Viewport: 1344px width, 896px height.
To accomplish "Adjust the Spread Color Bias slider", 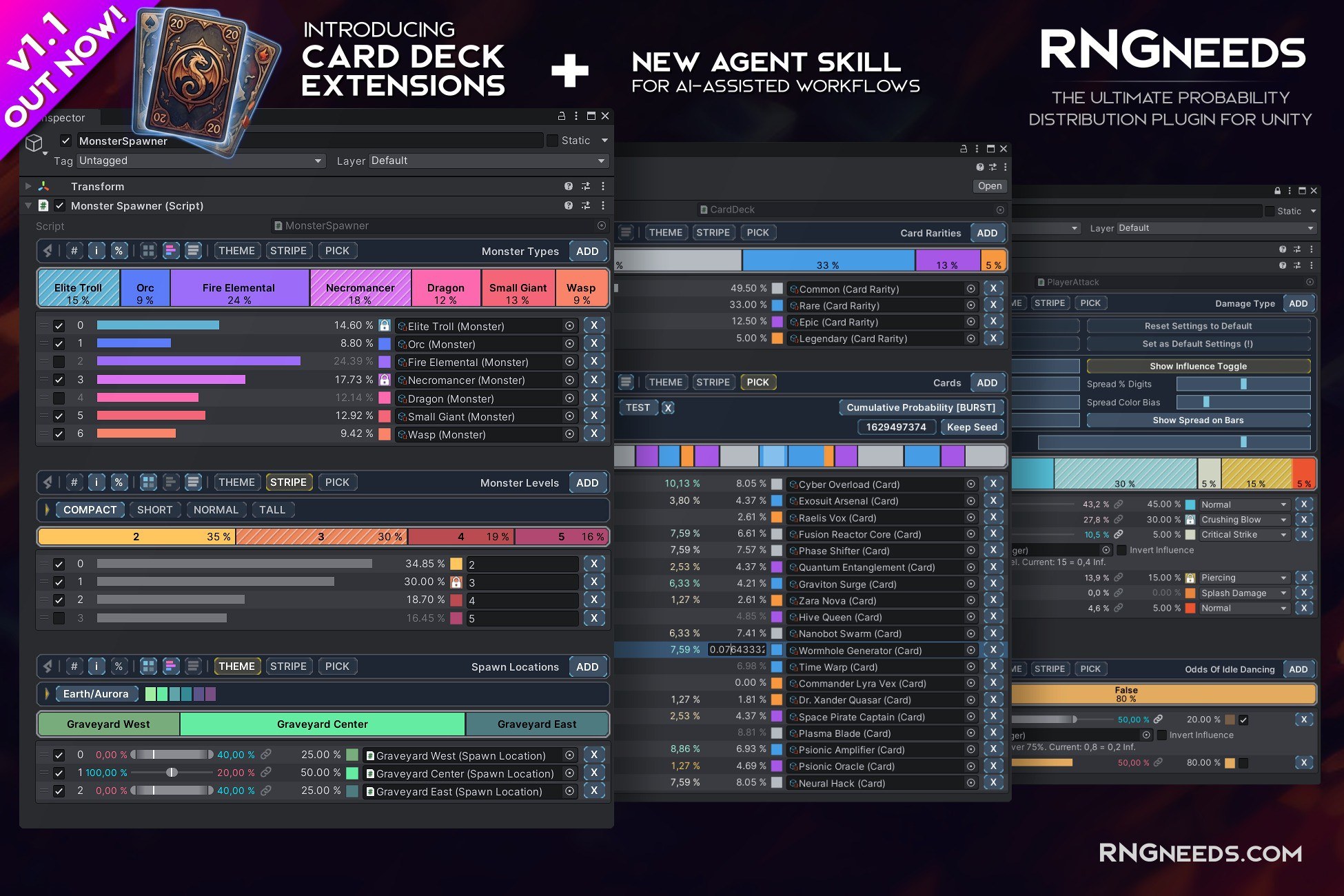I will click(x=1243, y=402).
